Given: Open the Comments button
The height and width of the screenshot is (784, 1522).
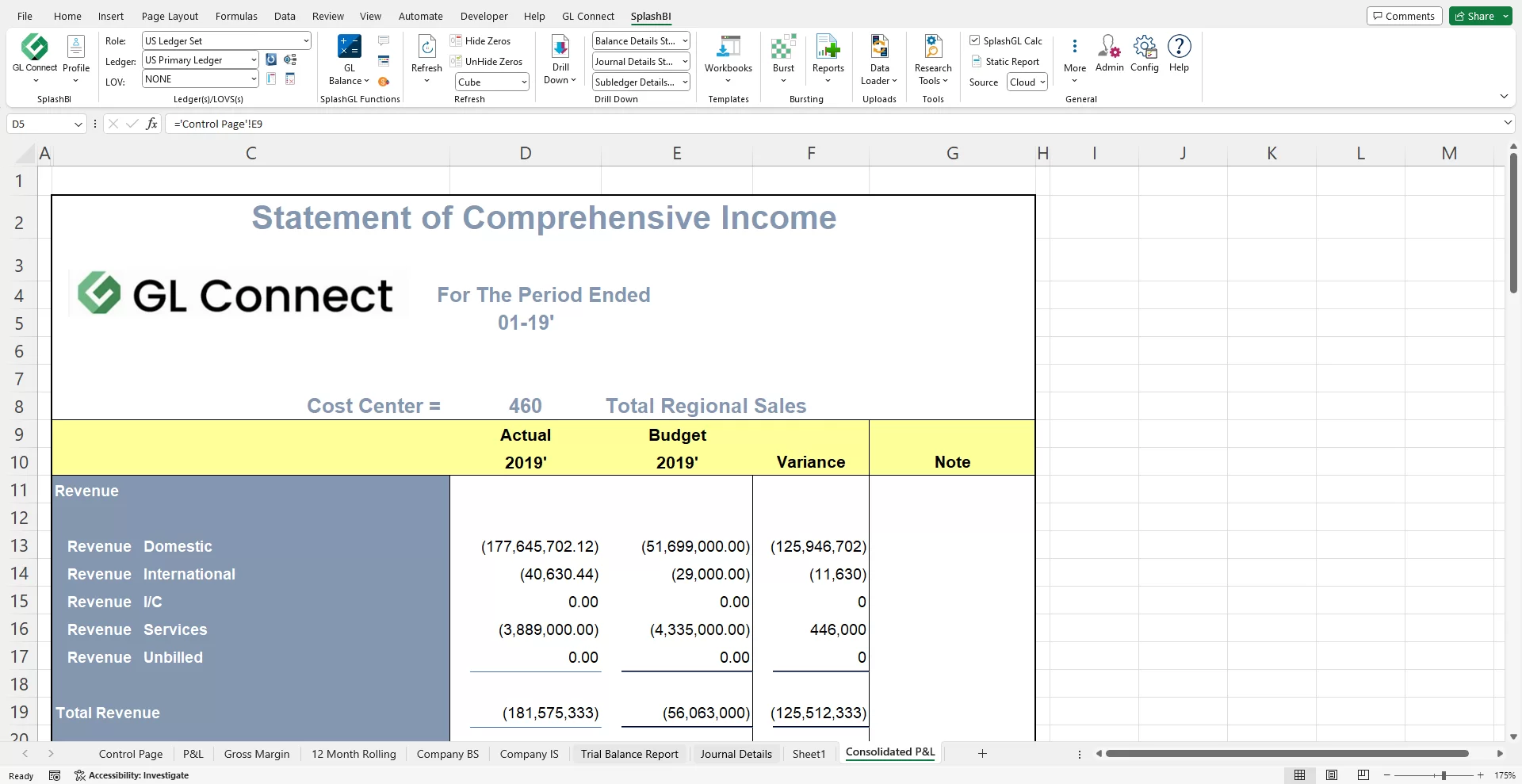Looking at the screenshot, I should pos(1404,16).
